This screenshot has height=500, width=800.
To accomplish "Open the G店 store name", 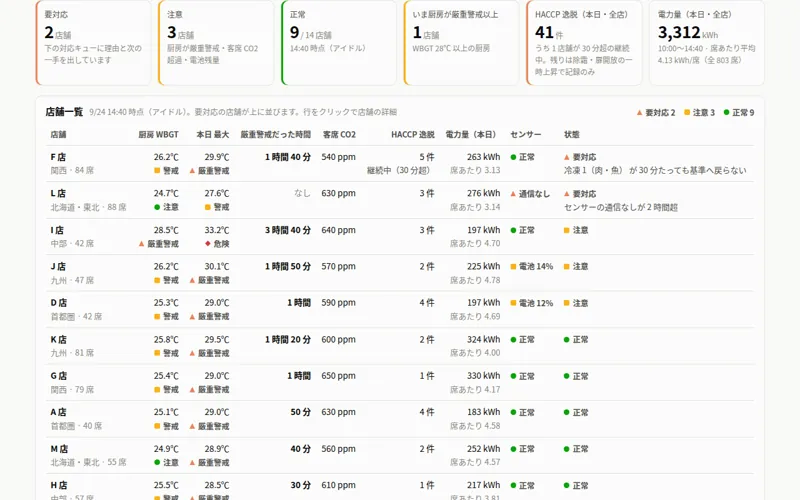I will pos(59,376).
